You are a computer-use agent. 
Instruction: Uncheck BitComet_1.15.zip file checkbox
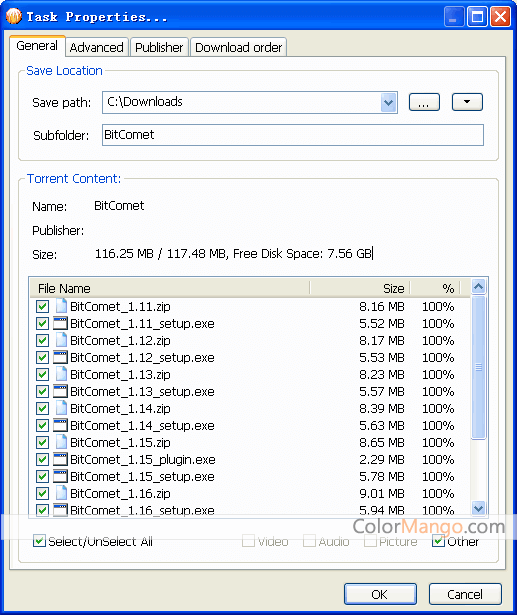point(42,442)
